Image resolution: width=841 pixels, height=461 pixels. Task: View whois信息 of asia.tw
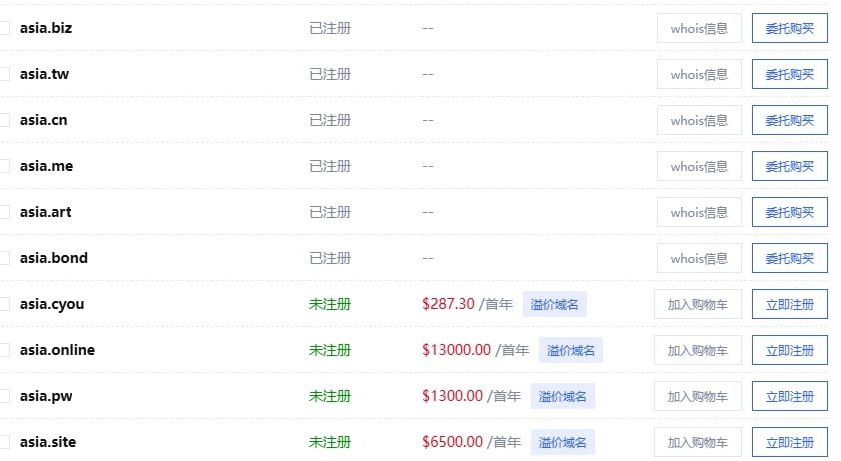click(699, 74)
